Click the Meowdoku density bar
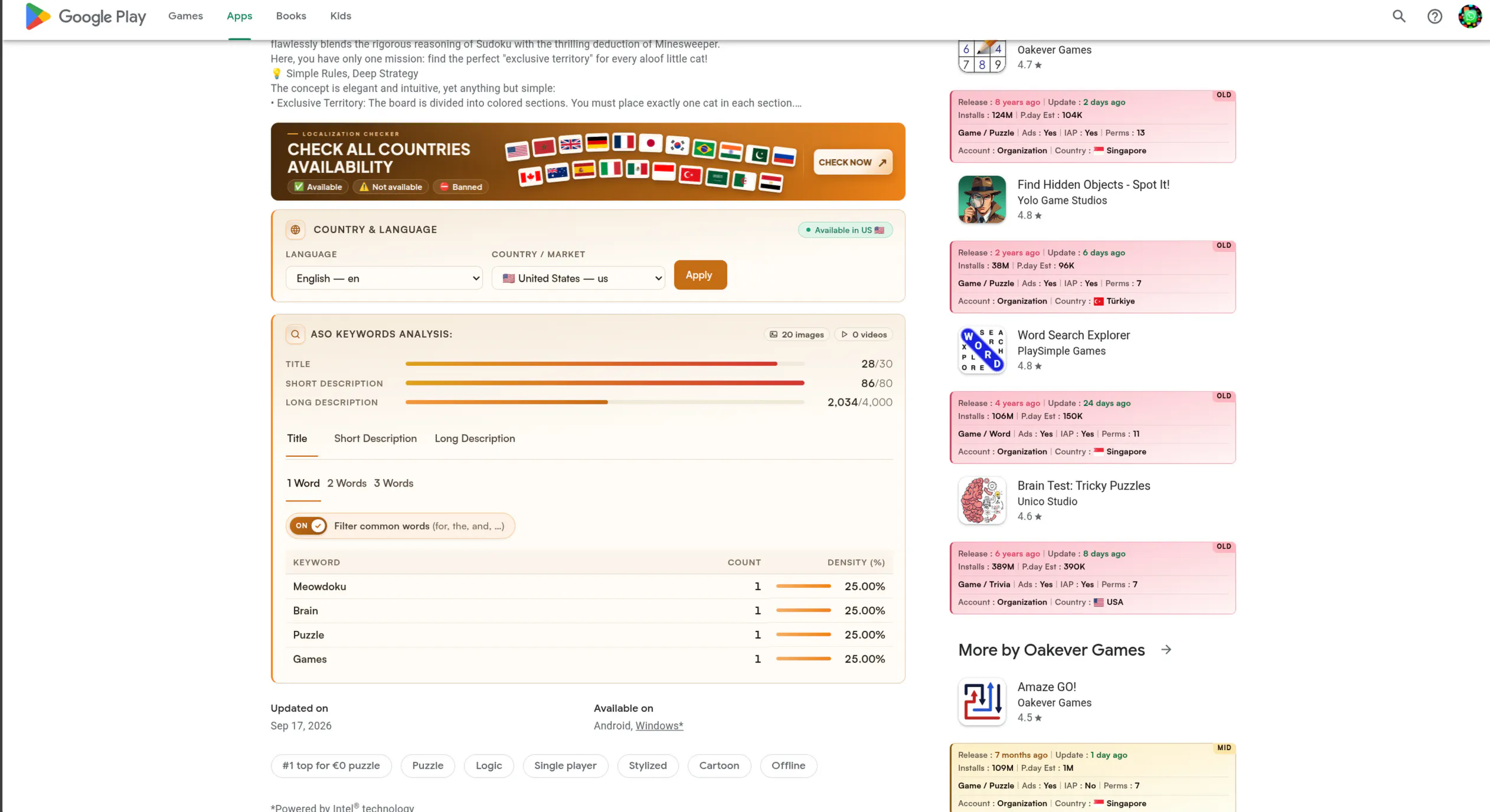The width and height of the screenshot is (1490, 812). click(x=803, y=587)
